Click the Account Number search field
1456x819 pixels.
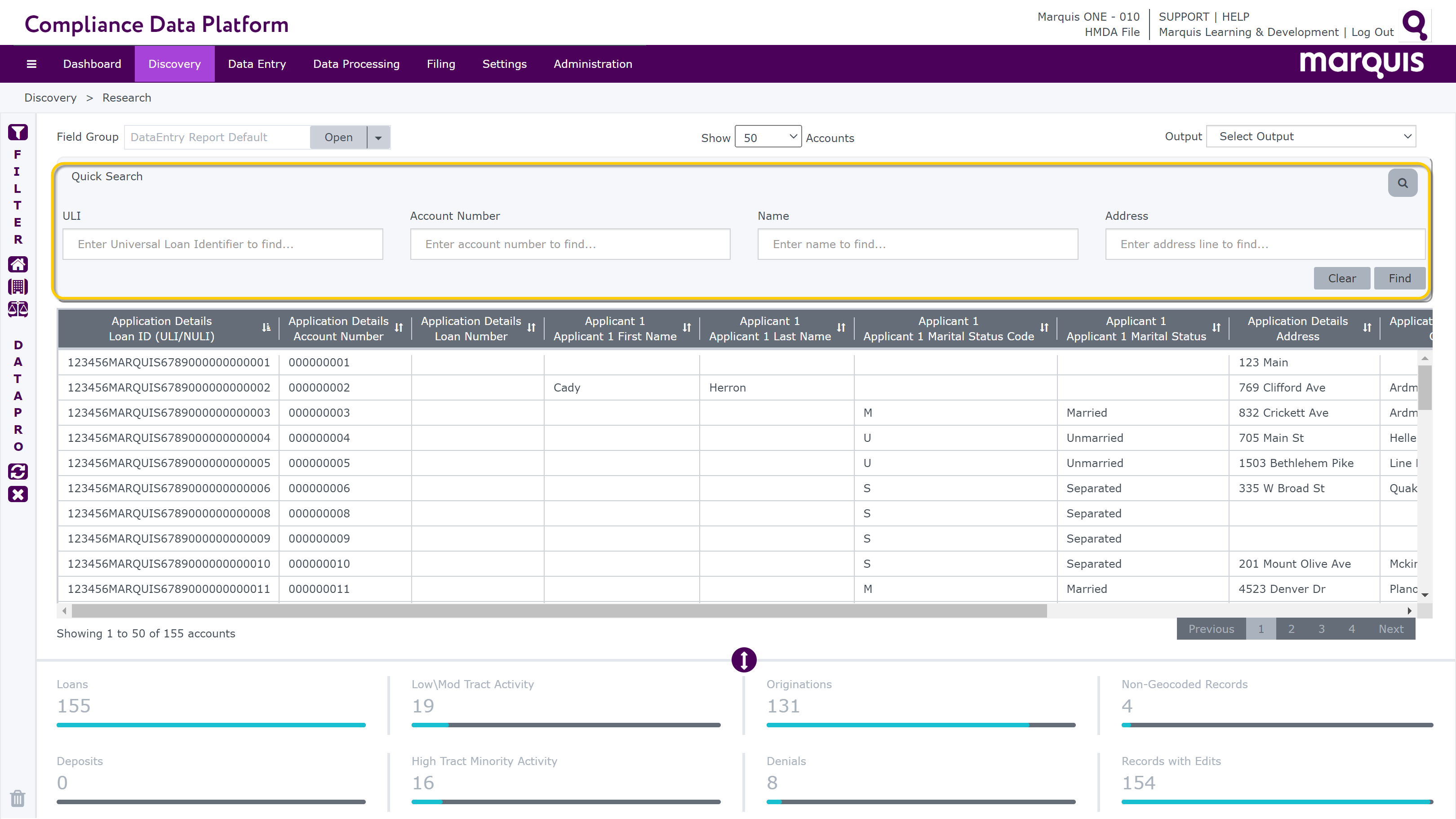point(570,244)
